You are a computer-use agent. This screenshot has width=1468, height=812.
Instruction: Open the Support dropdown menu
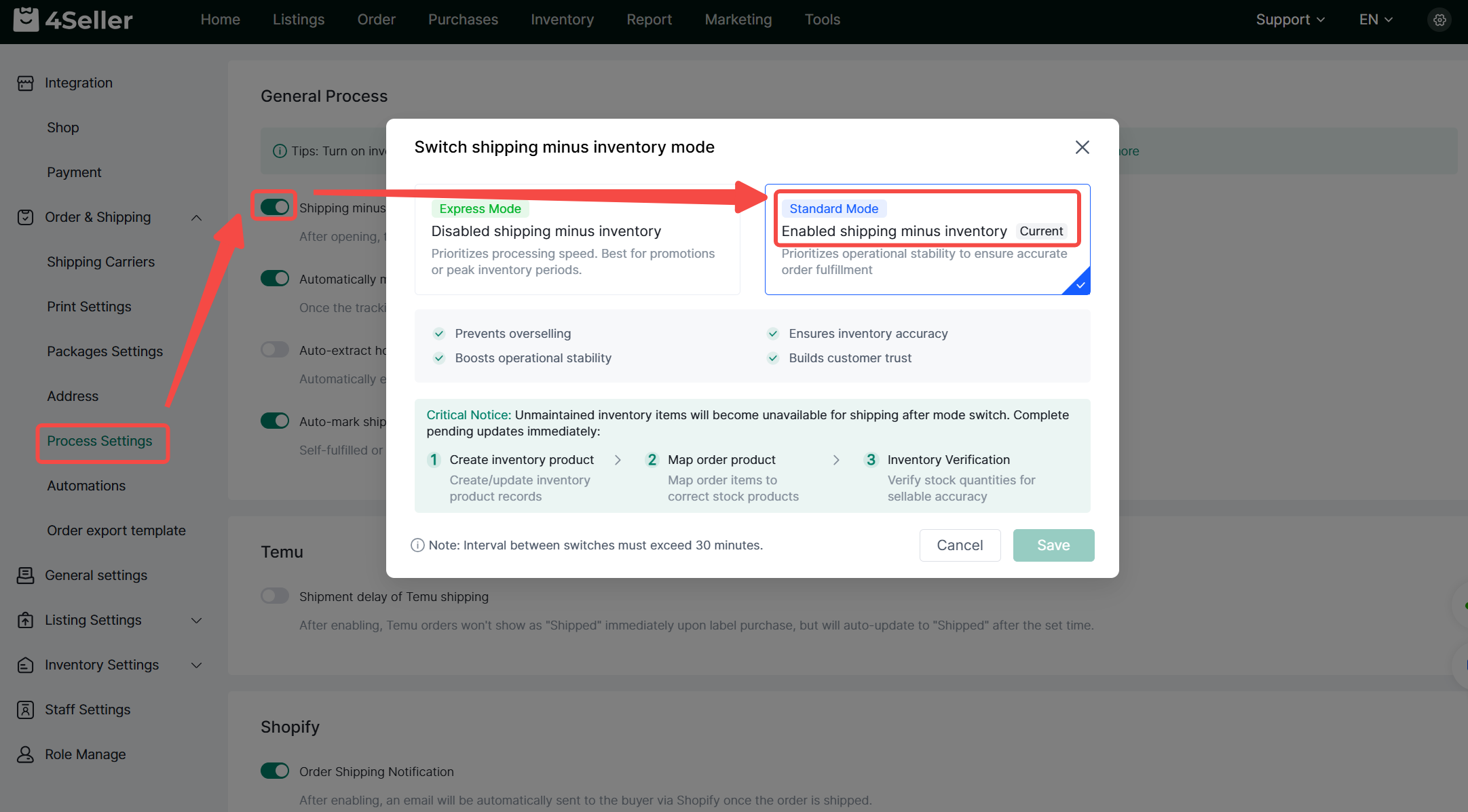[x=1290, y=20]
